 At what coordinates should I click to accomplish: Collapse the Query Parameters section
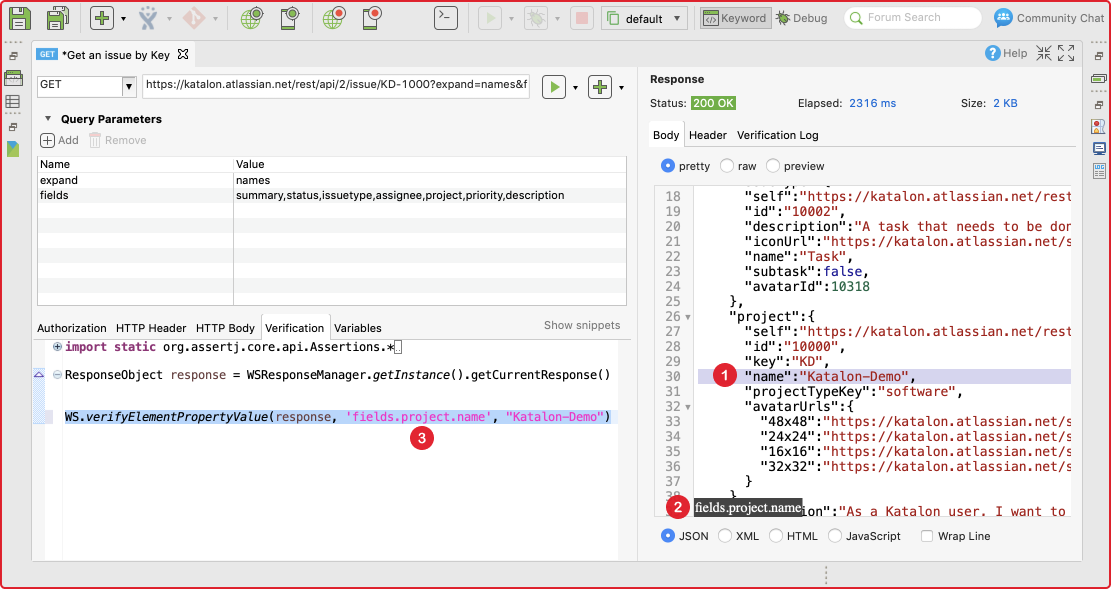tap(47, 119)
